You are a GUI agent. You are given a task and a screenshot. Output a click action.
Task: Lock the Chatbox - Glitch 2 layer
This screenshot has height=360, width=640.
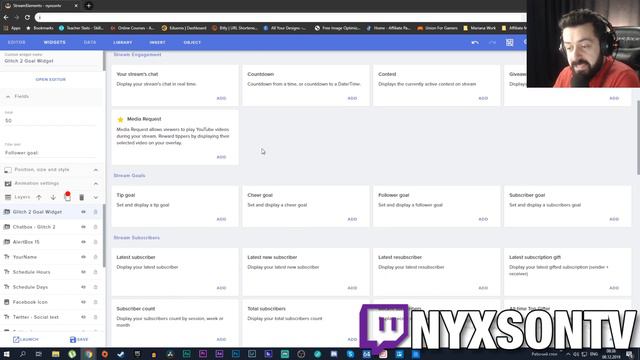(x=96, y=227)
